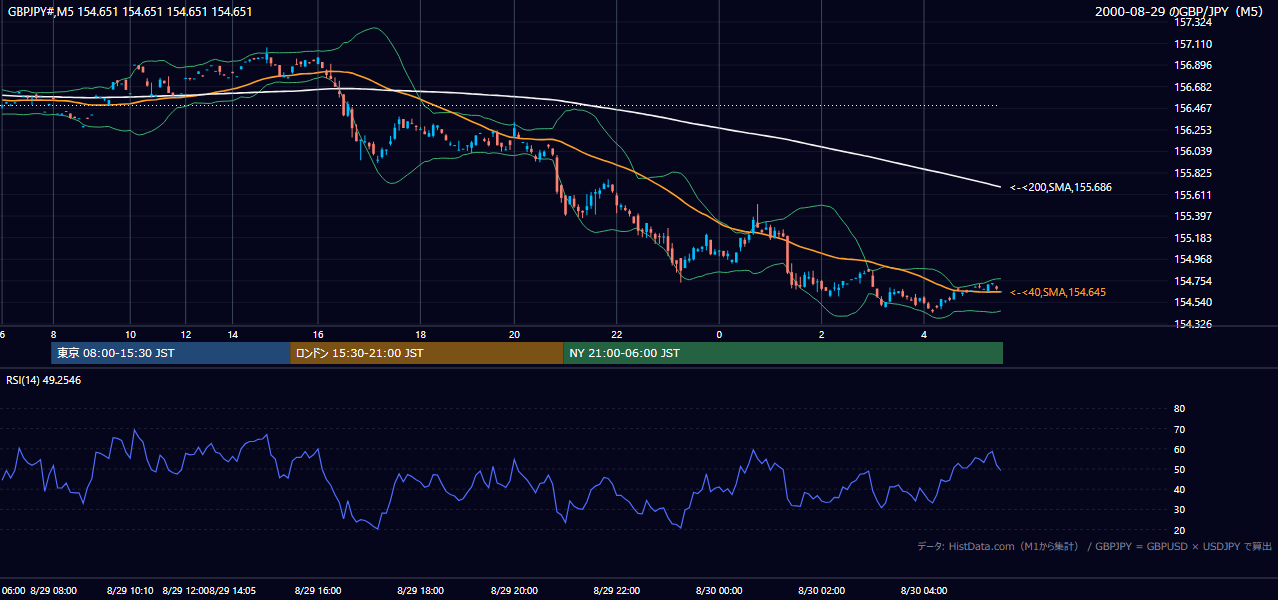Click the price axis label 157.324

click(x=1193, y=23)
